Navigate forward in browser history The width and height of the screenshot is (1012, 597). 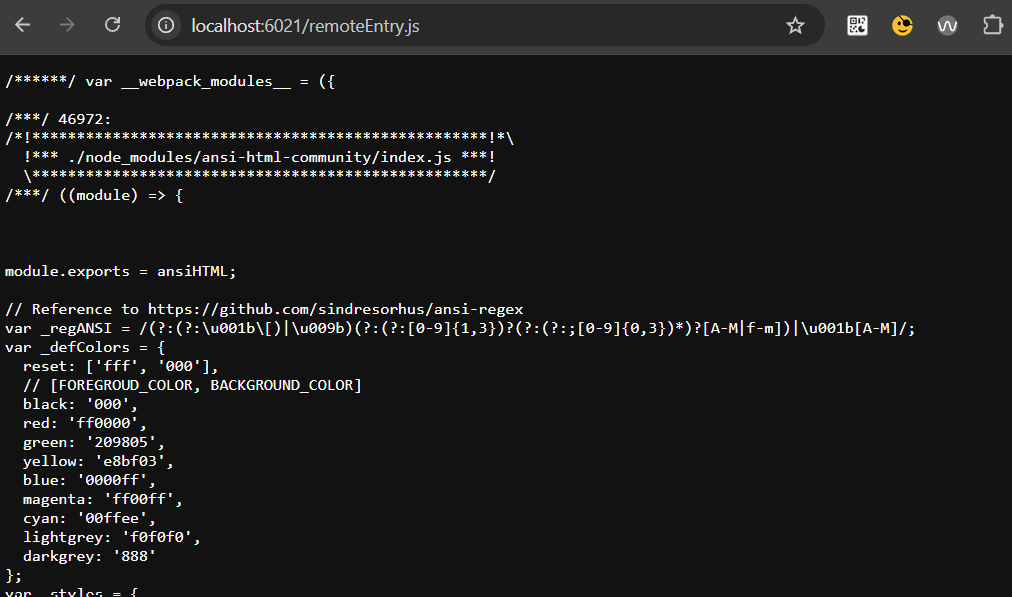[64, 25]
